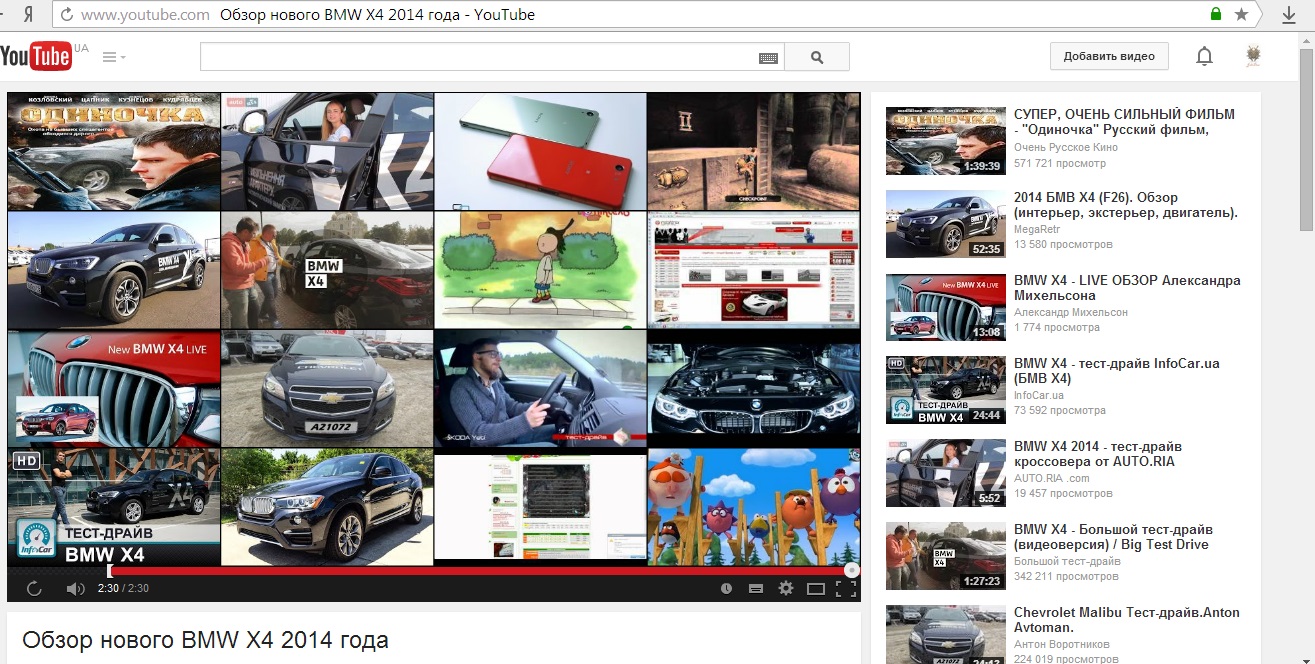Open the Chevrolet A21072 end-screen thumbnail
Screen dimensions: 1315x664
[x=327, y=388]
